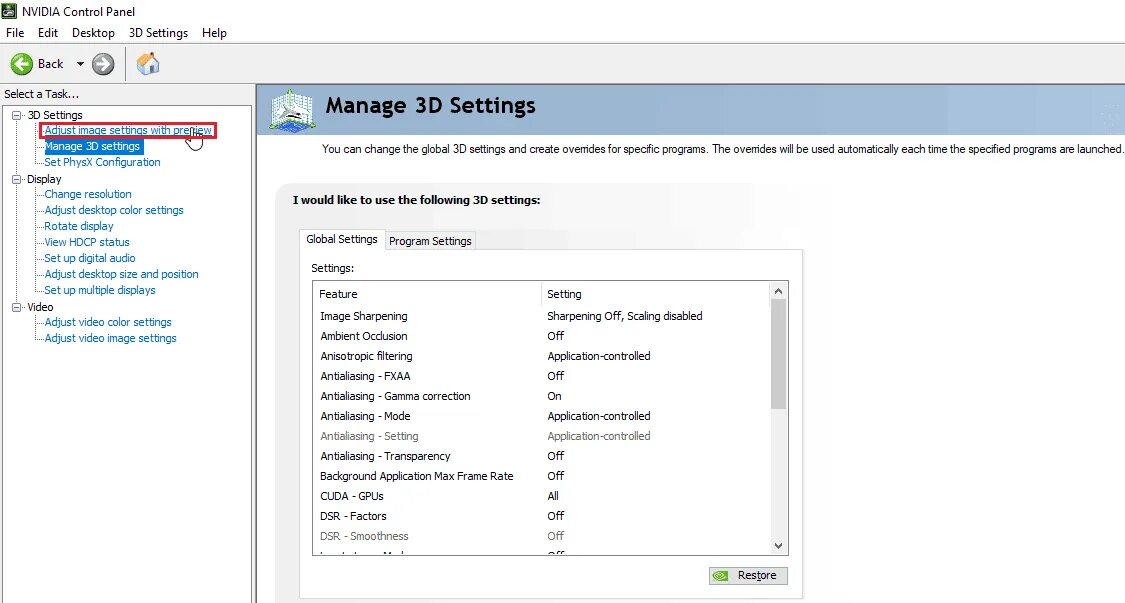Select the Anisotropic filtering row
The height and width of the screenshot is (603, 1125).
click(x=541, y=357)
